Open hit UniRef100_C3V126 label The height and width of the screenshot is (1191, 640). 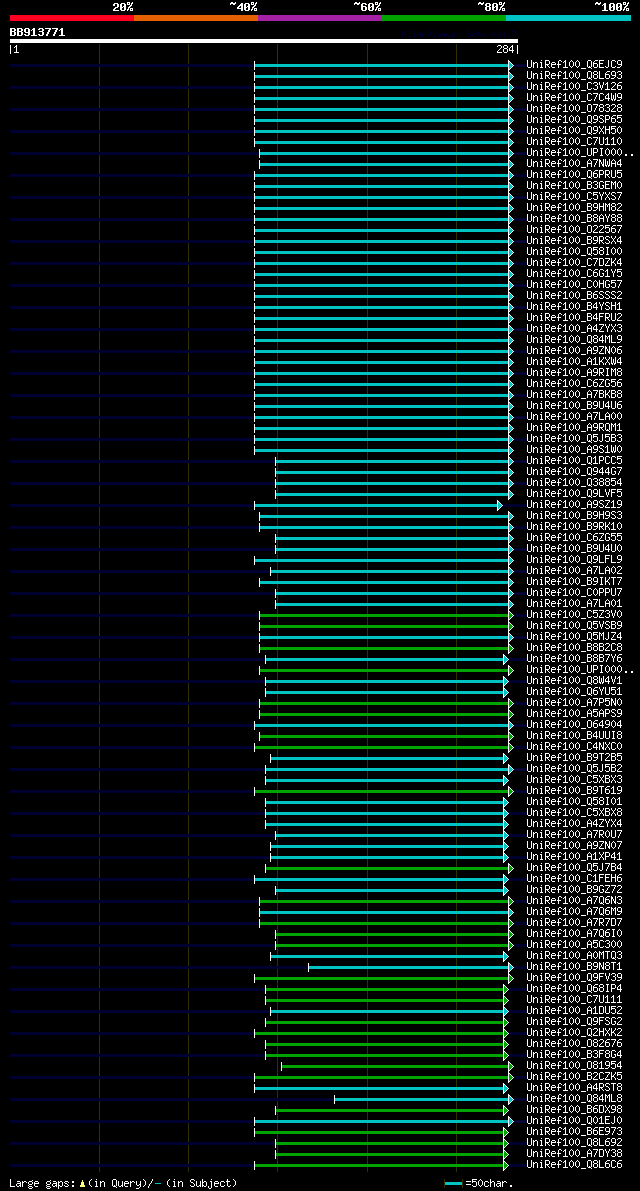[x=574, y=87]
